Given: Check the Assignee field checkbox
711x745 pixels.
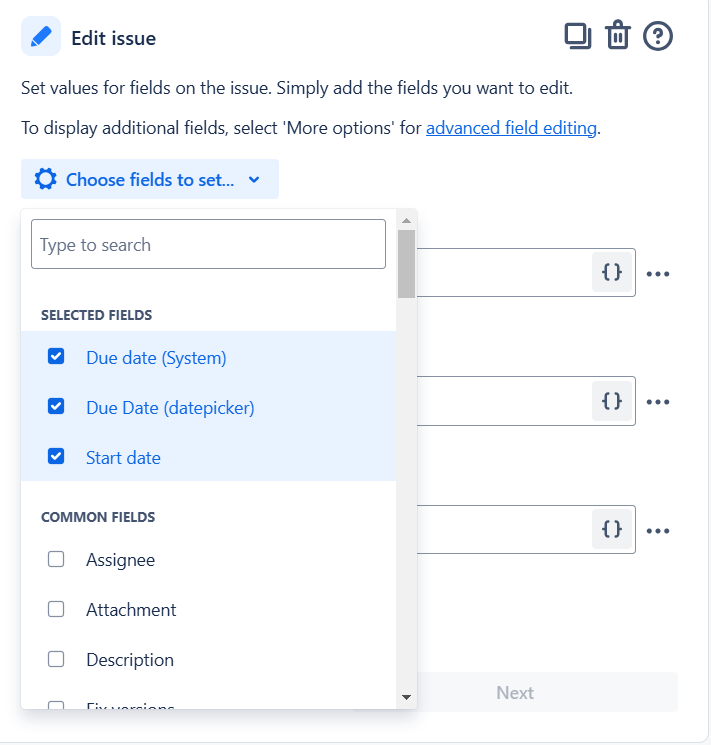Looking at the screenshot, I should [56, 559].
